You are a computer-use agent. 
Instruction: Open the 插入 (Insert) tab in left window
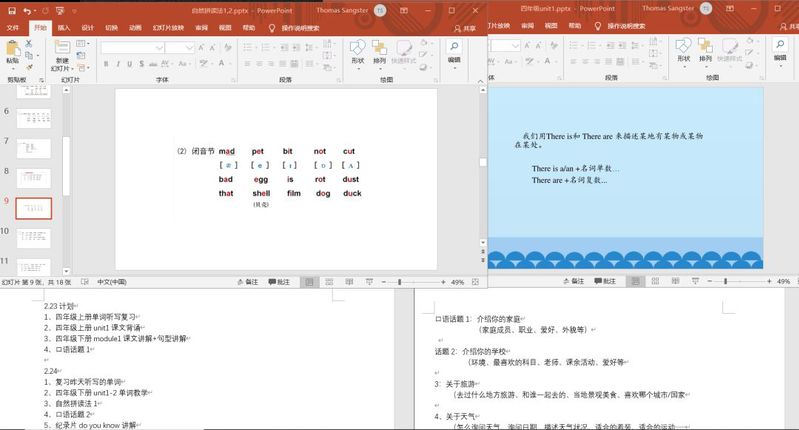coord(63,28)
